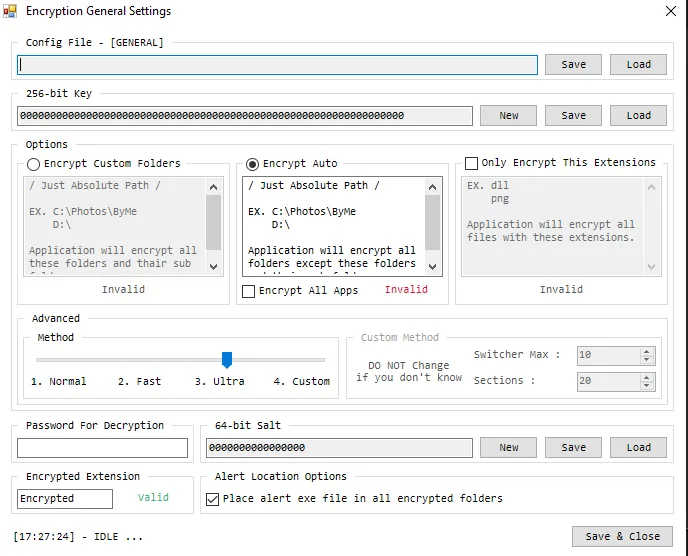Load a 256-bit Key
Image resolution: width=688 pixels, height=556 pixels.
tap(638, 115)
